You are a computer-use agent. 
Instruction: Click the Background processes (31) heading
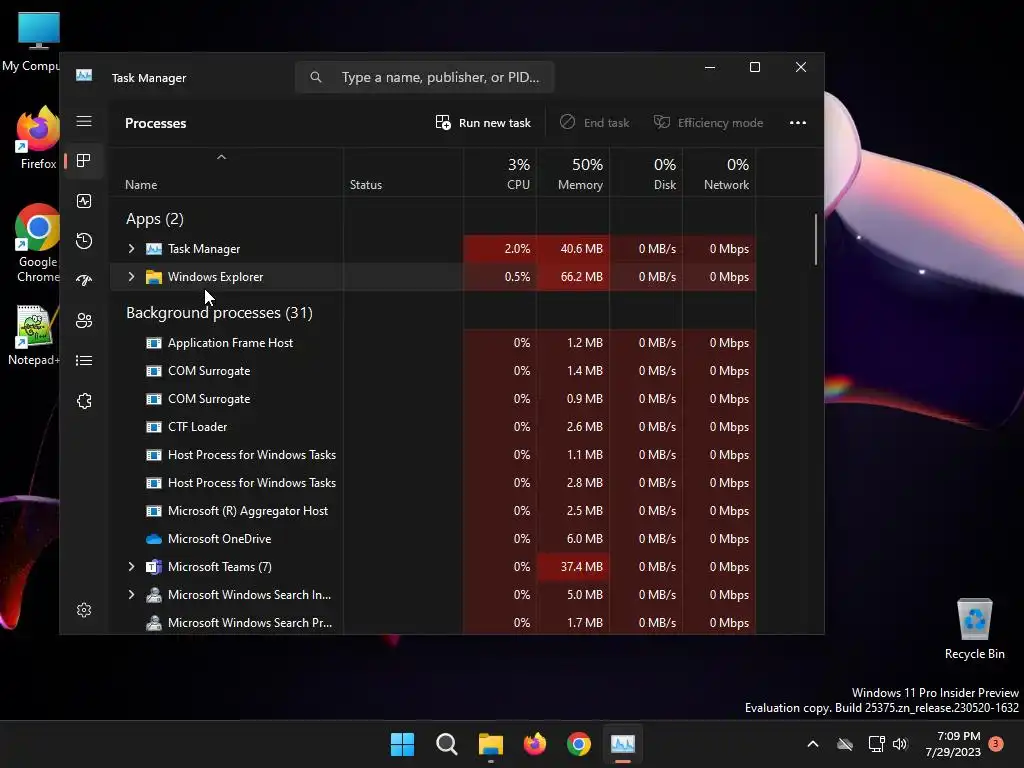click(x=219, y=313)
